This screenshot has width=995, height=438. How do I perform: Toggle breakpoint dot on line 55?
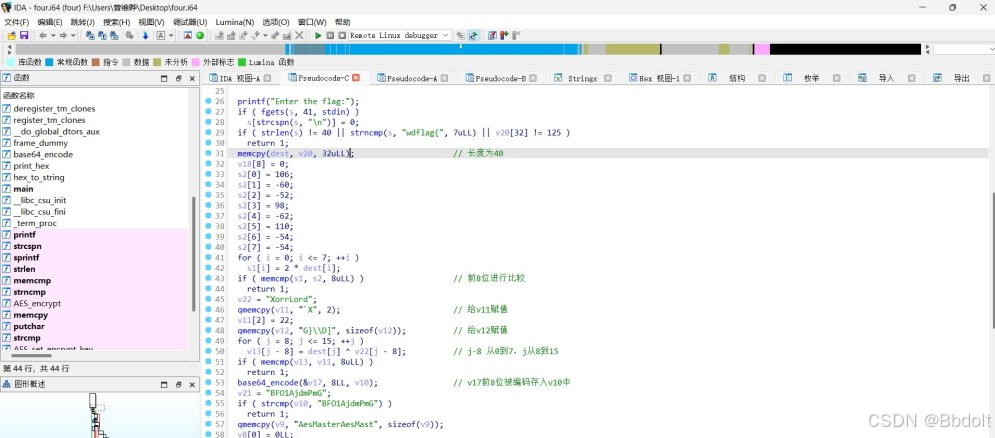[x=208, y=403]
